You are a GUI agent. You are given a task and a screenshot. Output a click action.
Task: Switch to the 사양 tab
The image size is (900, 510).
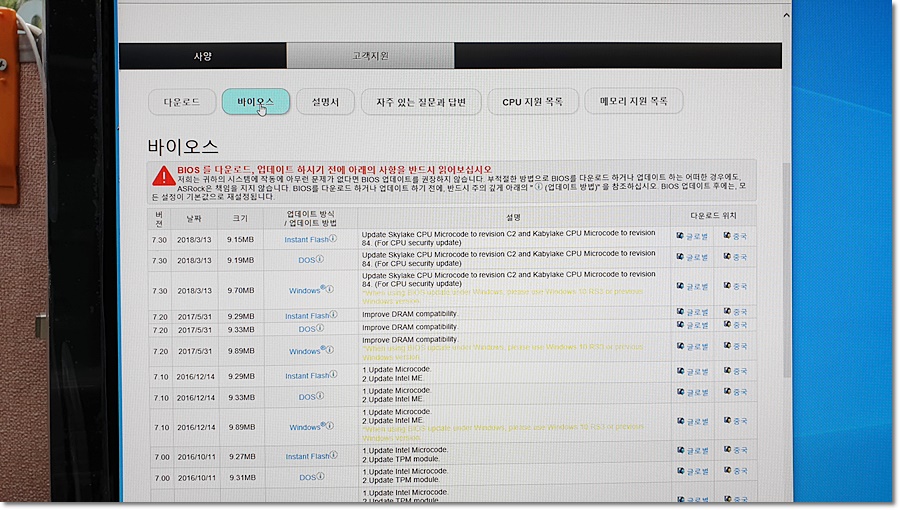coord(203,56)
